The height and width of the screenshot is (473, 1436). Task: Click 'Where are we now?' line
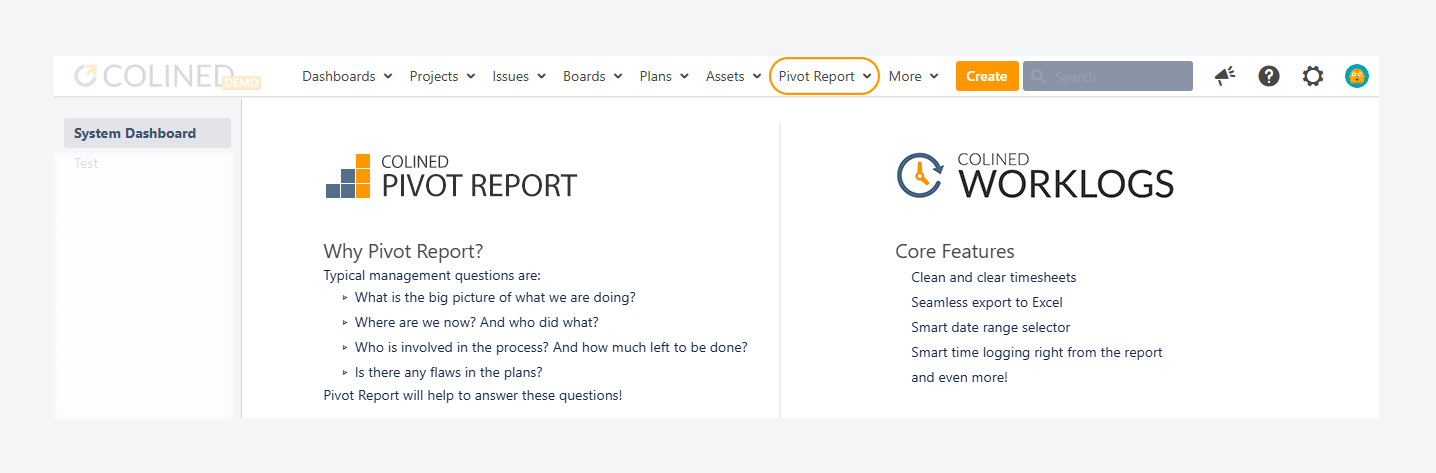point(477,322)
